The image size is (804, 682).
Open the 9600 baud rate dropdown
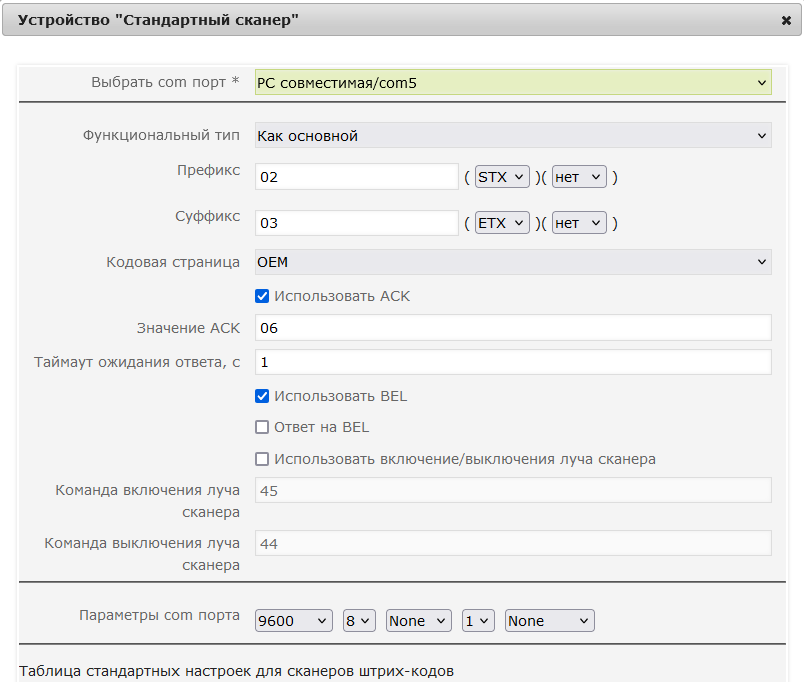(x=293, y=620)
